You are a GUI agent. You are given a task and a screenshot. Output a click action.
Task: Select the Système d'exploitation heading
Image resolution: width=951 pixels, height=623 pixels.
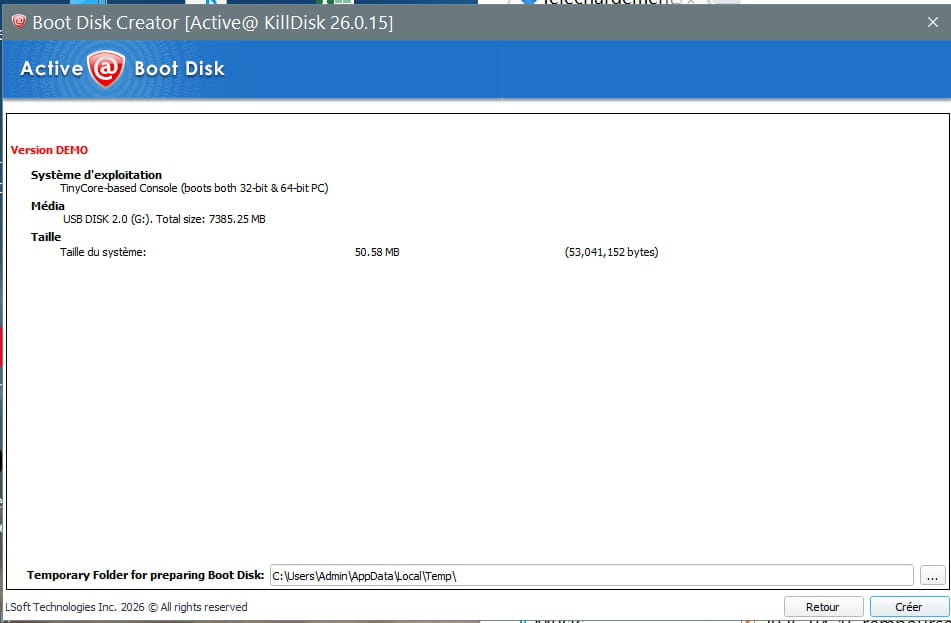point(96,175)
